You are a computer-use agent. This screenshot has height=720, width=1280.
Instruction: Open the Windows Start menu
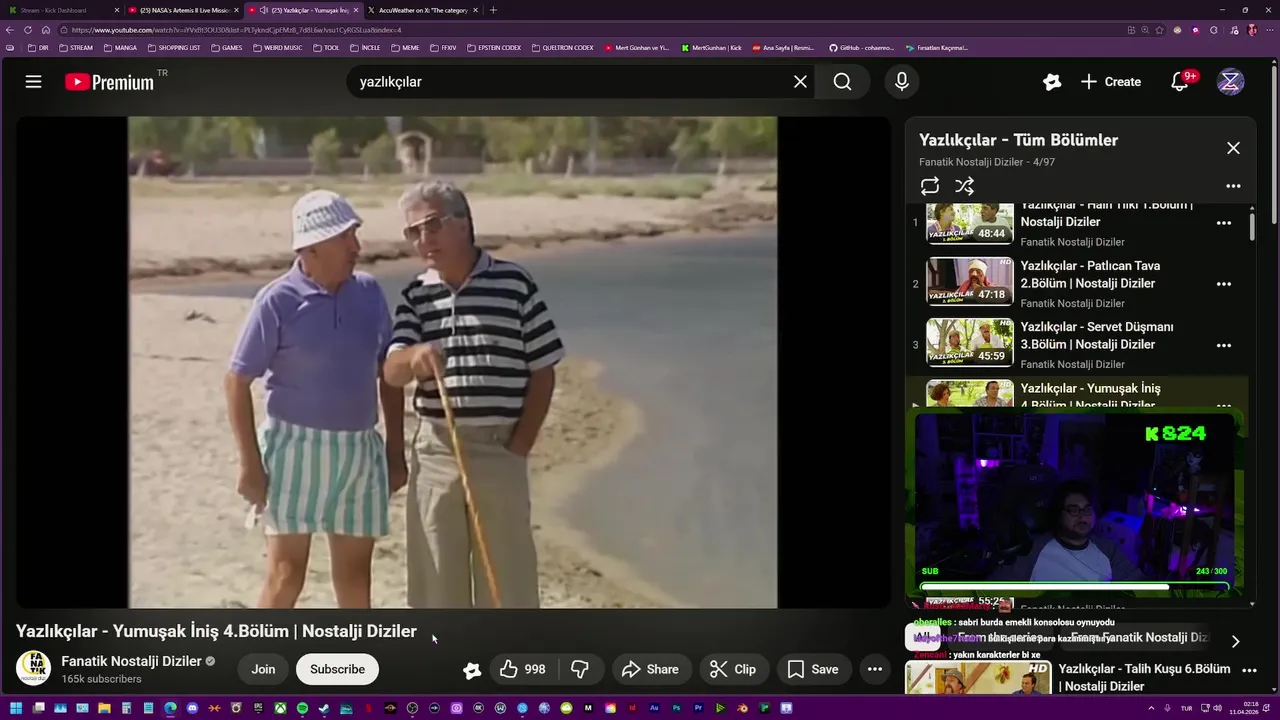pos(15,708)
